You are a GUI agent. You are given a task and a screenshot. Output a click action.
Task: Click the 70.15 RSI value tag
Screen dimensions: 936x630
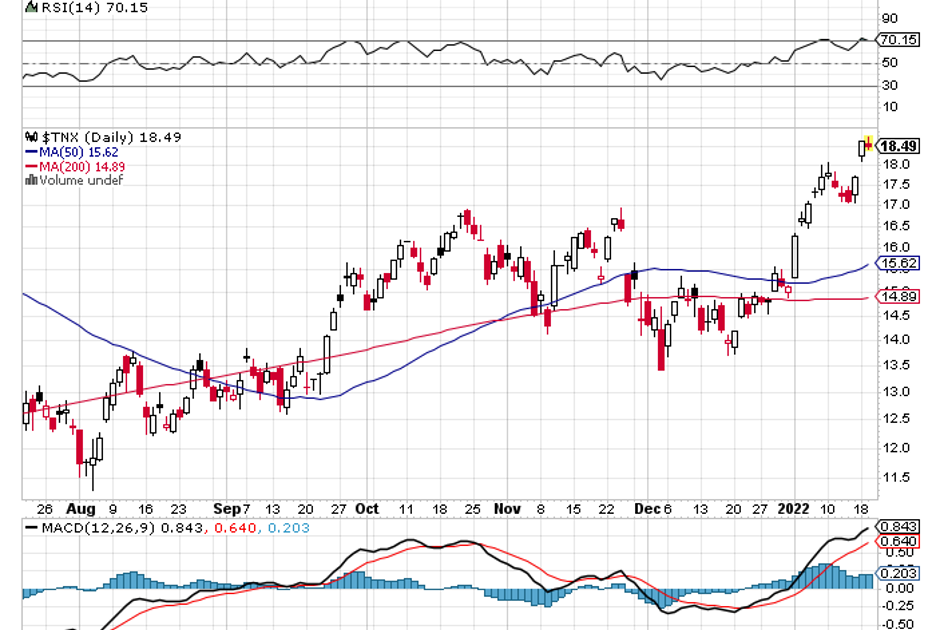coord(898,41)
